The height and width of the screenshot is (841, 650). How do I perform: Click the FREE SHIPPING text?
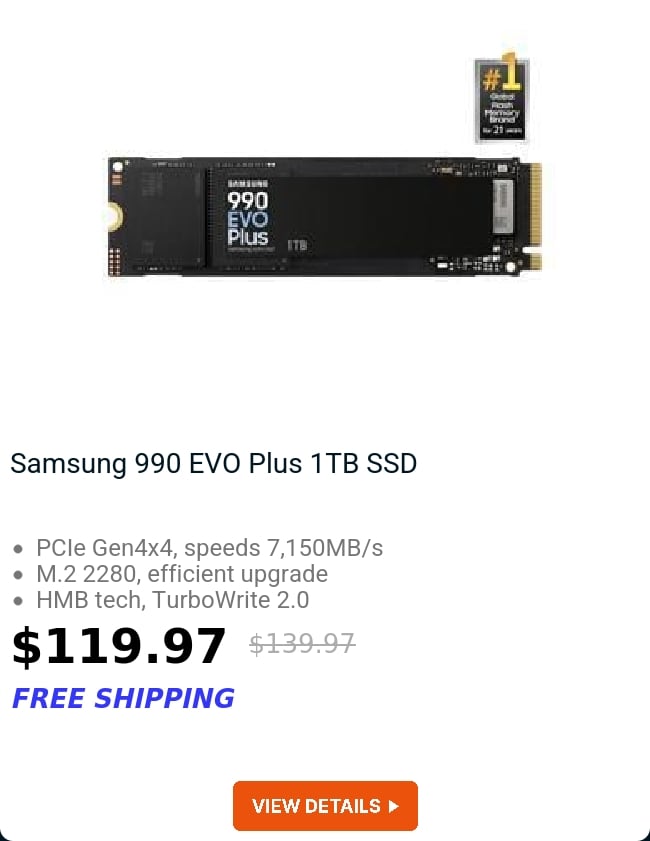pos(123,698)
